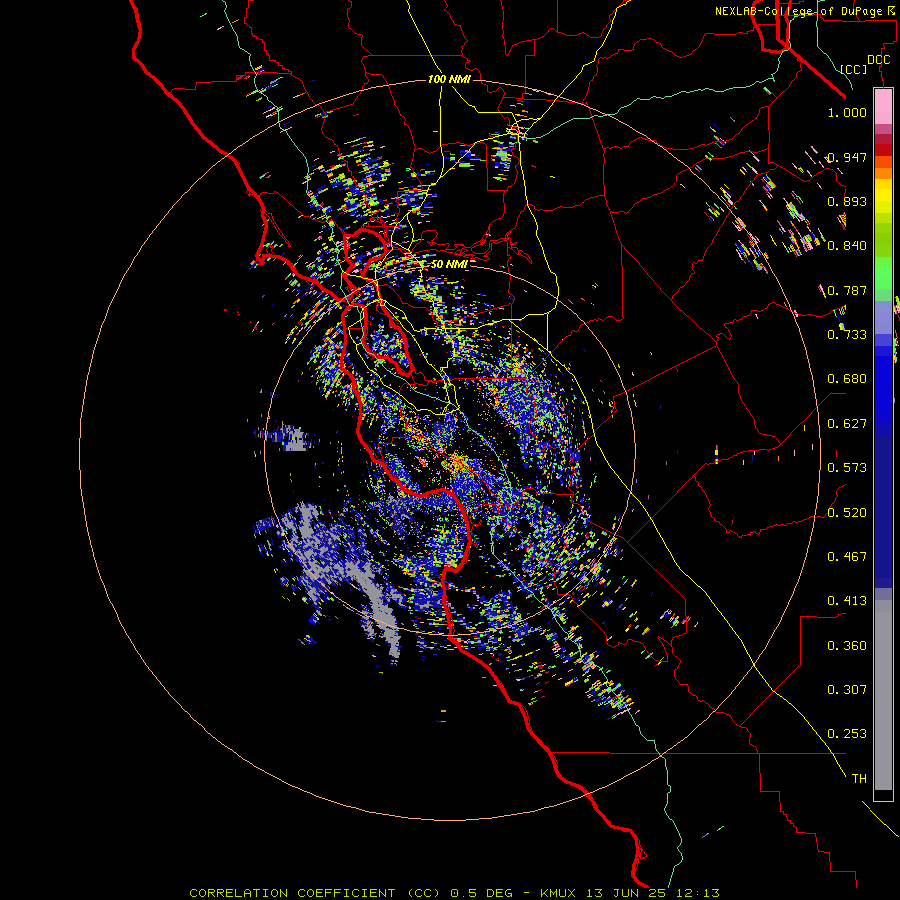Click the gray segment of the color bar
The height and width of the screenshot is (900, 900).
(883, 695)
